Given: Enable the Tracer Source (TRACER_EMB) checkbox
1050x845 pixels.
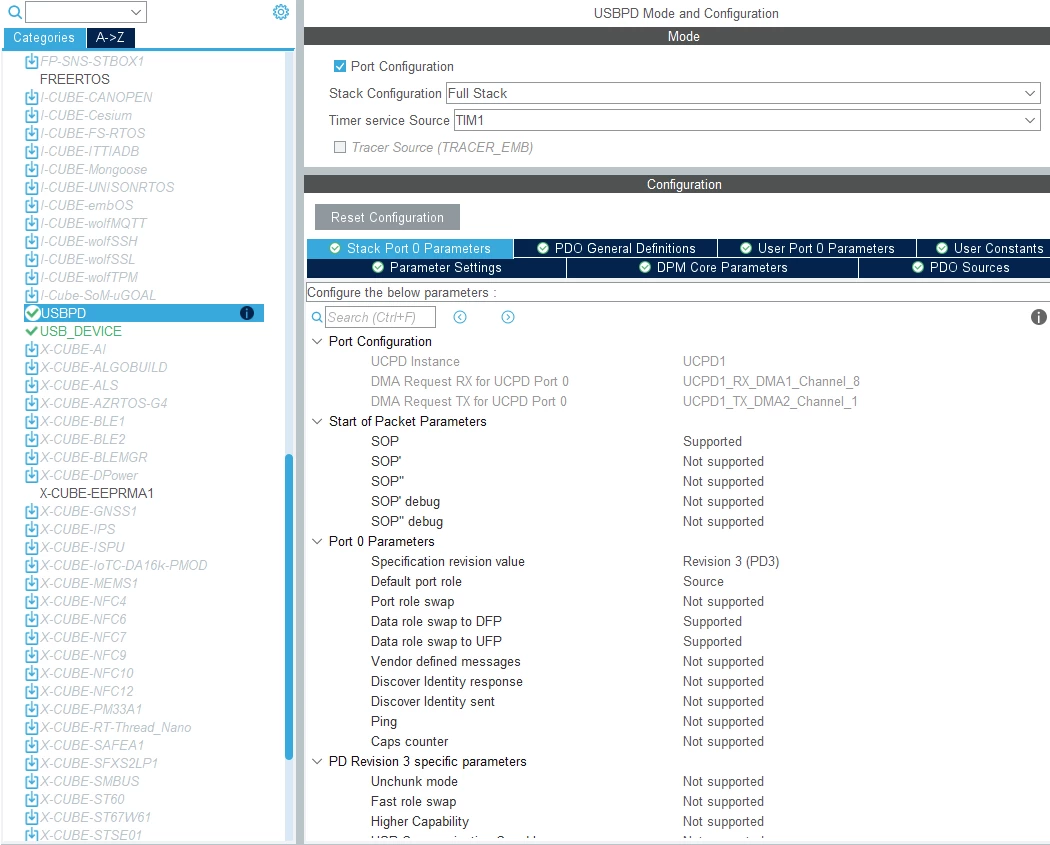Looking at the screenshot, I should [340, 147].
